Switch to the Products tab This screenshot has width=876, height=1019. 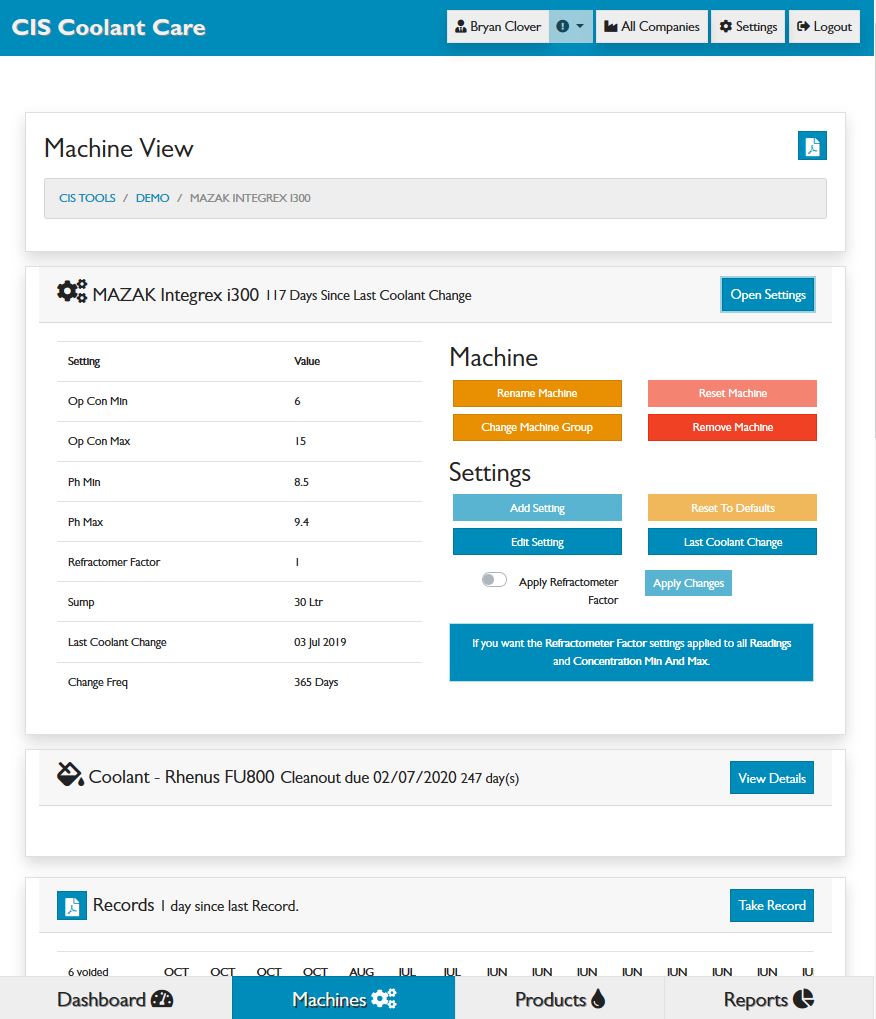tap(559, 998)
